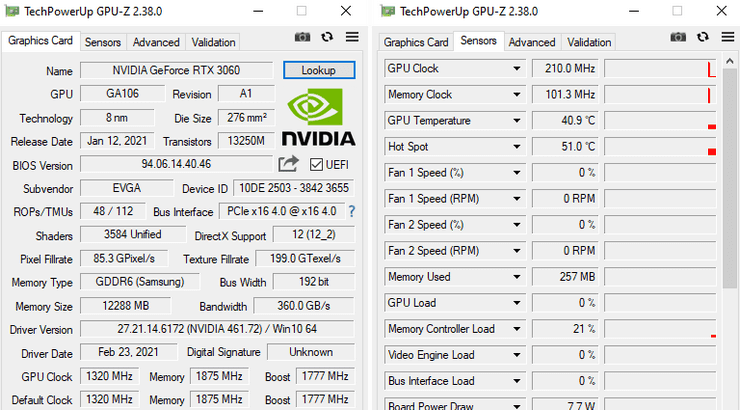Close the left GPU-Z window
The height and width of the screenshot is (410, 740).
point(346,11)
